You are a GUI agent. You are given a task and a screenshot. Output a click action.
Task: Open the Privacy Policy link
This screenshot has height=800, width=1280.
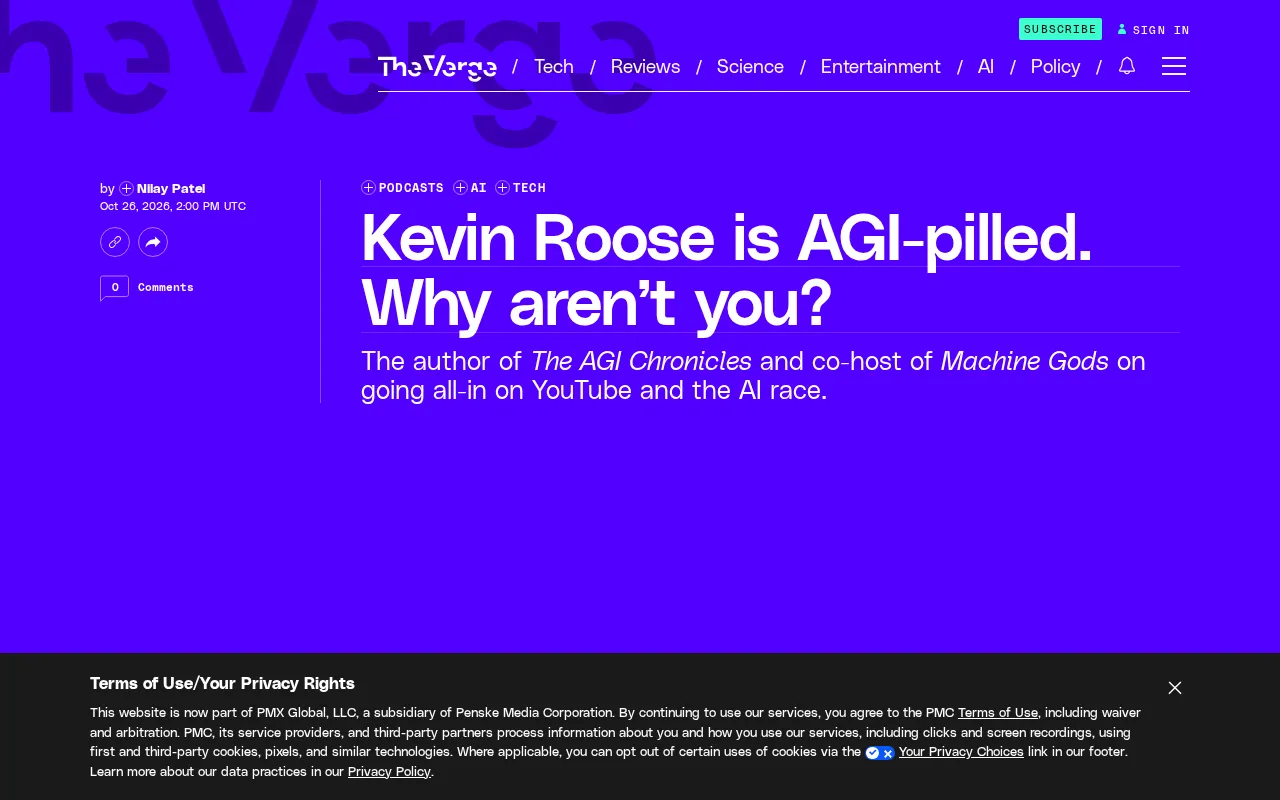coord(389,772)
